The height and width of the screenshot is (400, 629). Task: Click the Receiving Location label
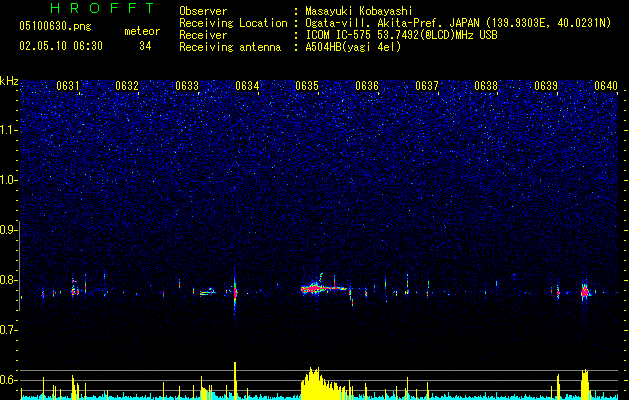point(233,23)
